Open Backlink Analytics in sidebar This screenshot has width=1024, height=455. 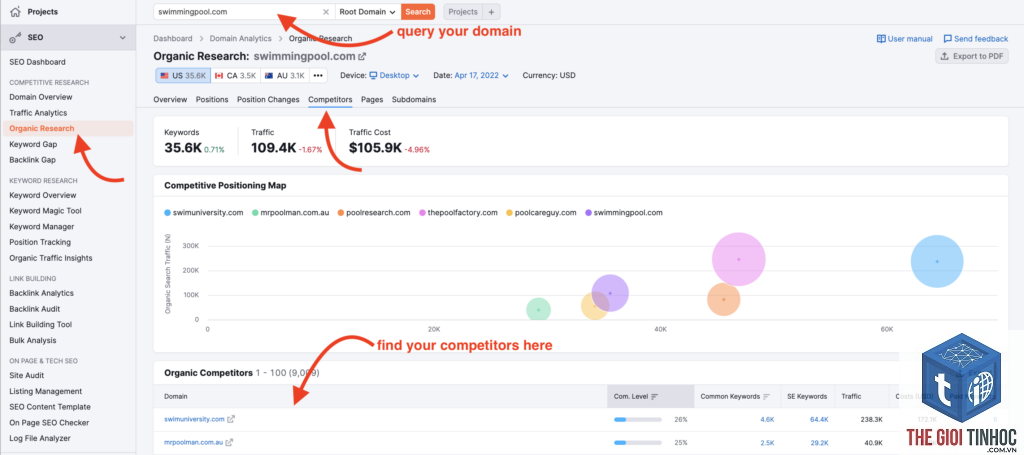(41, 293)
